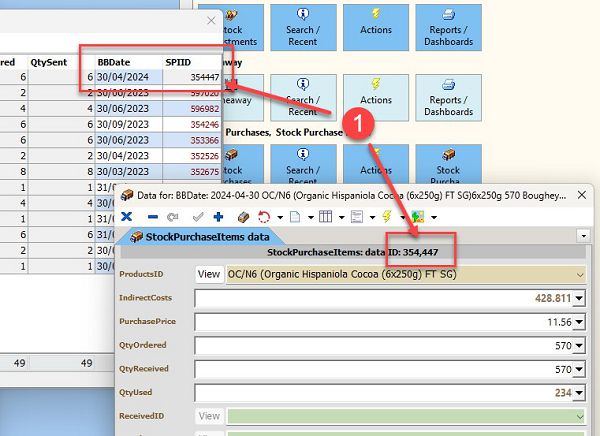
Task: Select the StockPurchaseItems data tab
Action: coord(208,237)
